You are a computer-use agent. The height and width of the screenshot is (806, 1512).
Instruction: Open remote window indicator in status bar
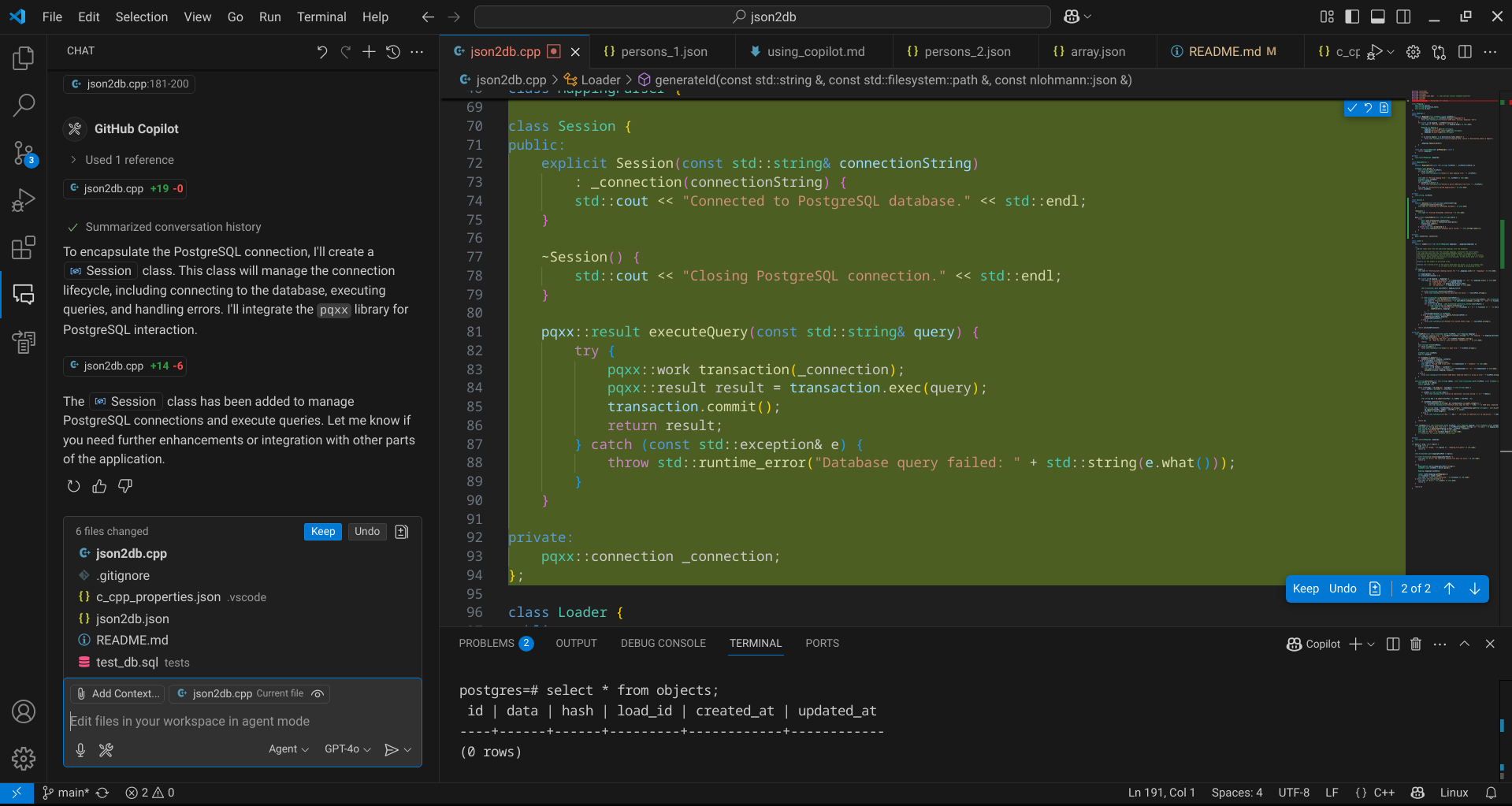tap(17, 793)
